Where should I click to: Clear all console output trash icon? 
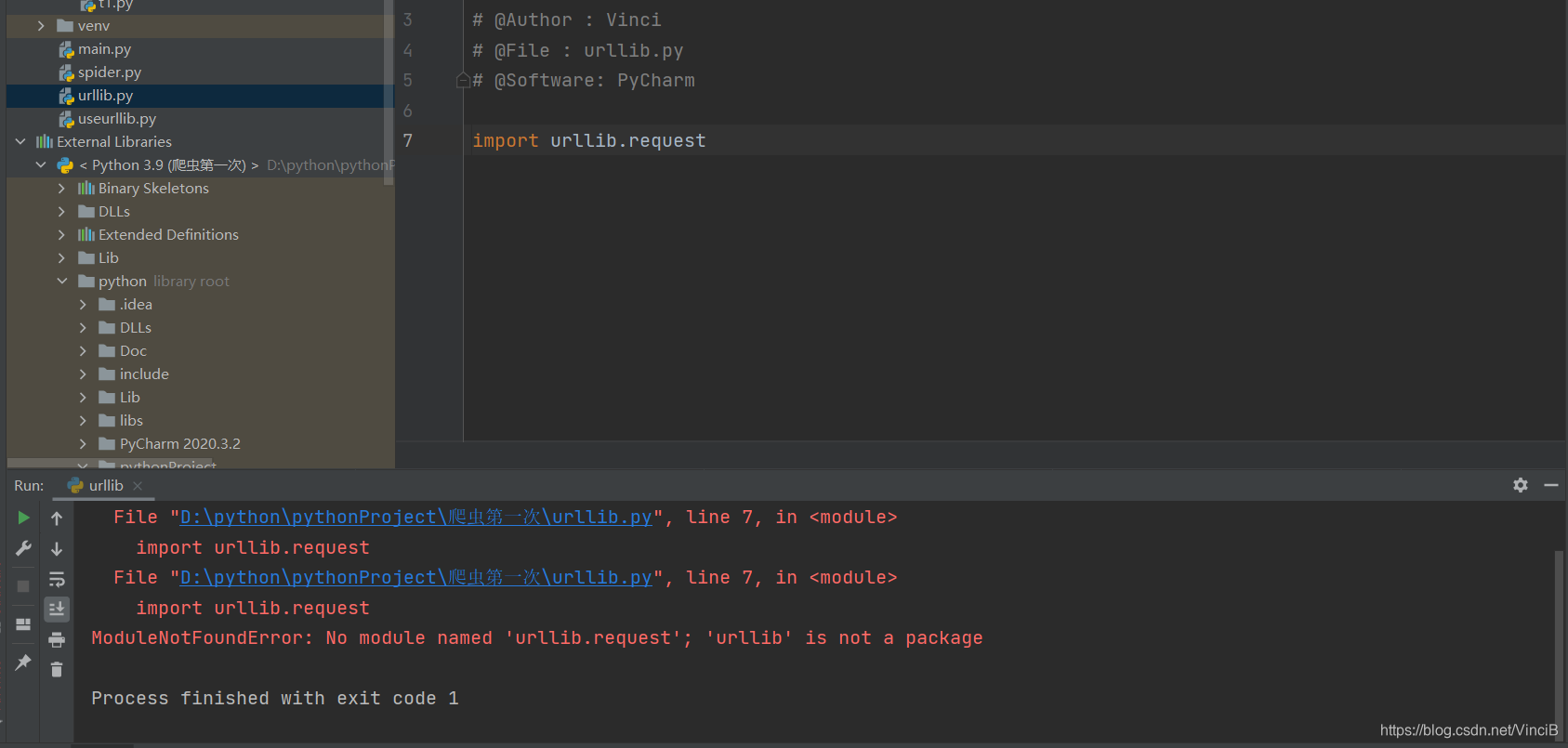[57, 669]
